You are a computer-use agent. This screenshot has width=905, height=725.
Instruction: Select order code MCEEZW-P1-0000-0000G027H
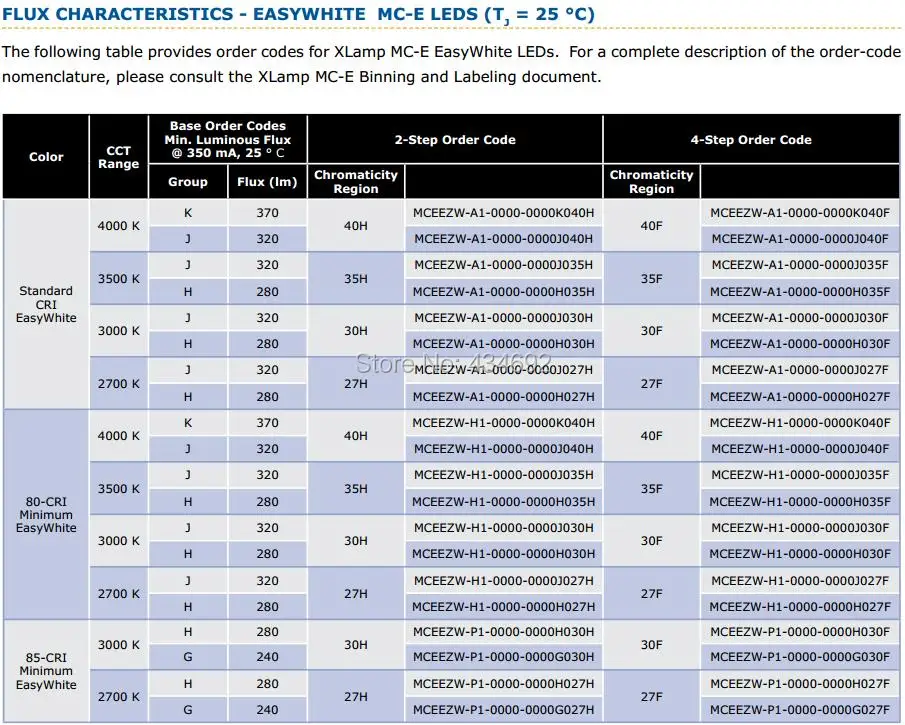coord(503,711)
